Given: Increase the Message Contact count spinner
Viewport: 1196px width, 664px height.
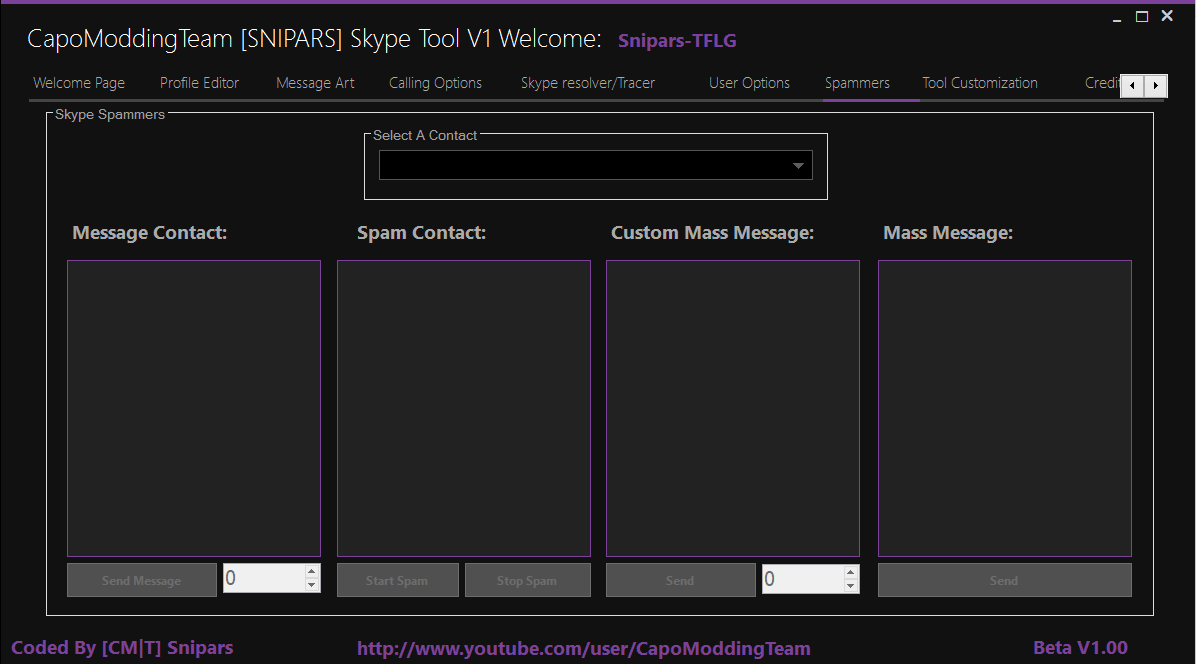Looking at the screenshot, I should [x=311, y=572].
